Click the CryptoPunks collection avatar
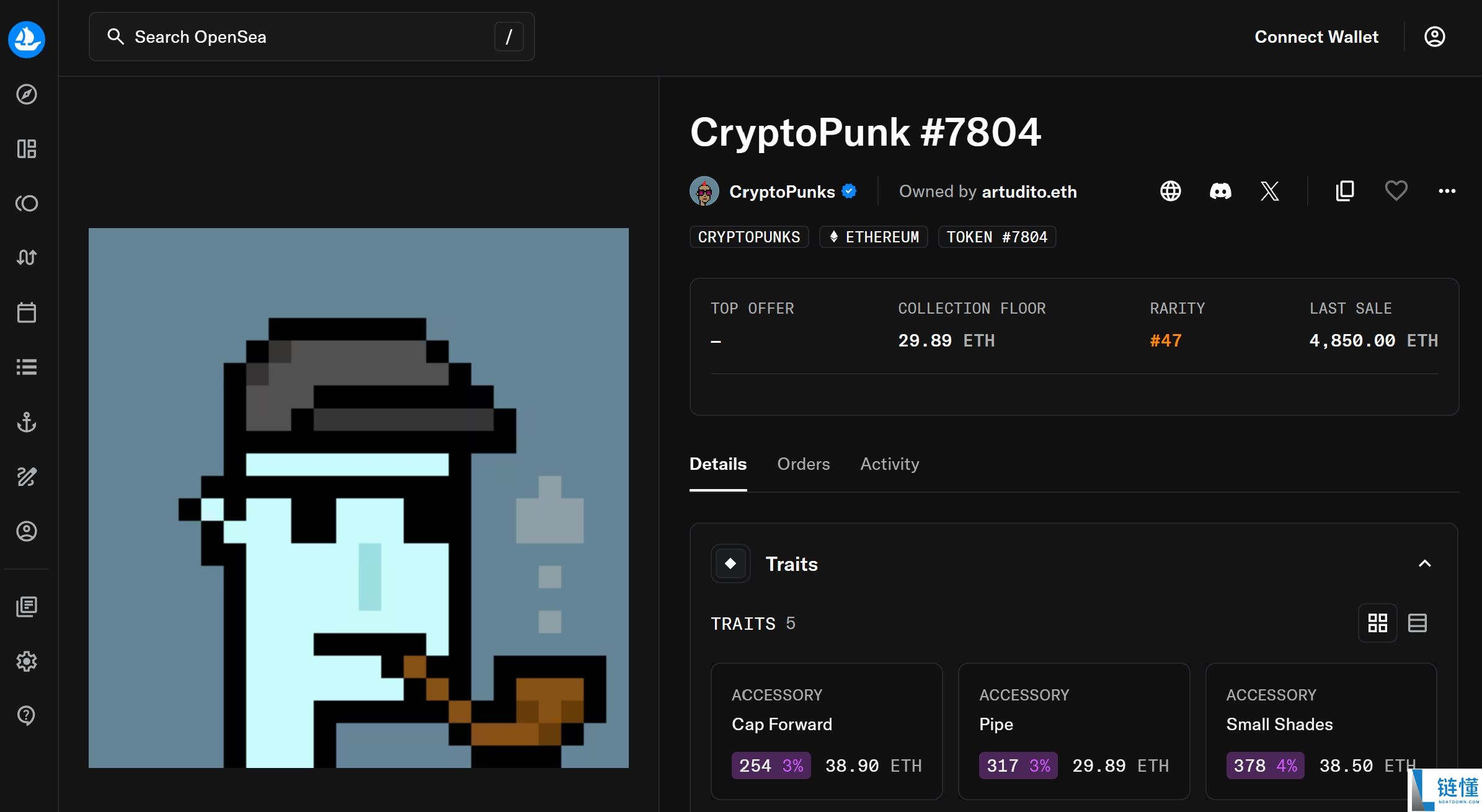 pyautogui.click(x=704, y=191)
